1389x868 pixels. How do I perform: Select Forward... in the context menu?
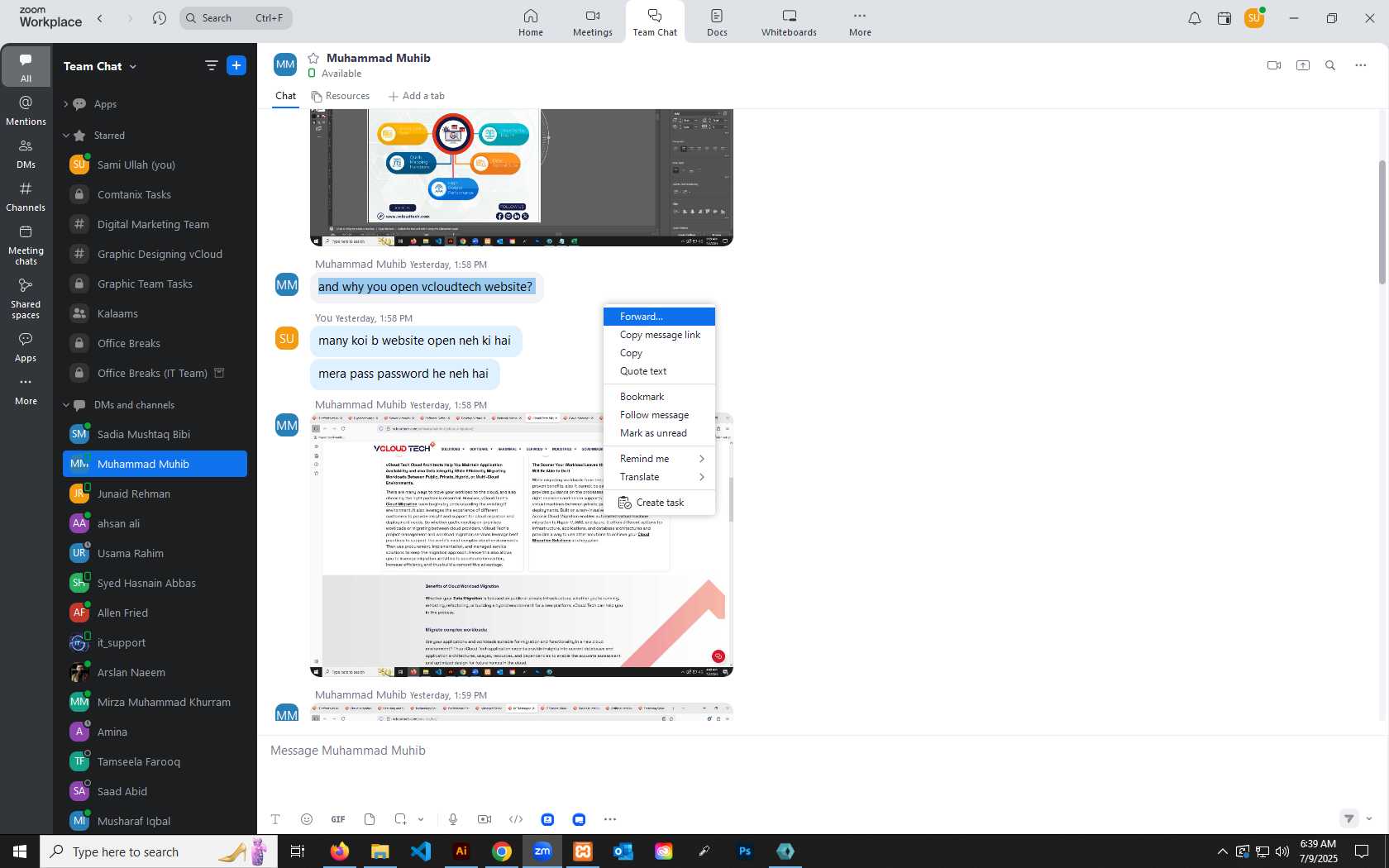coord(659,317)
